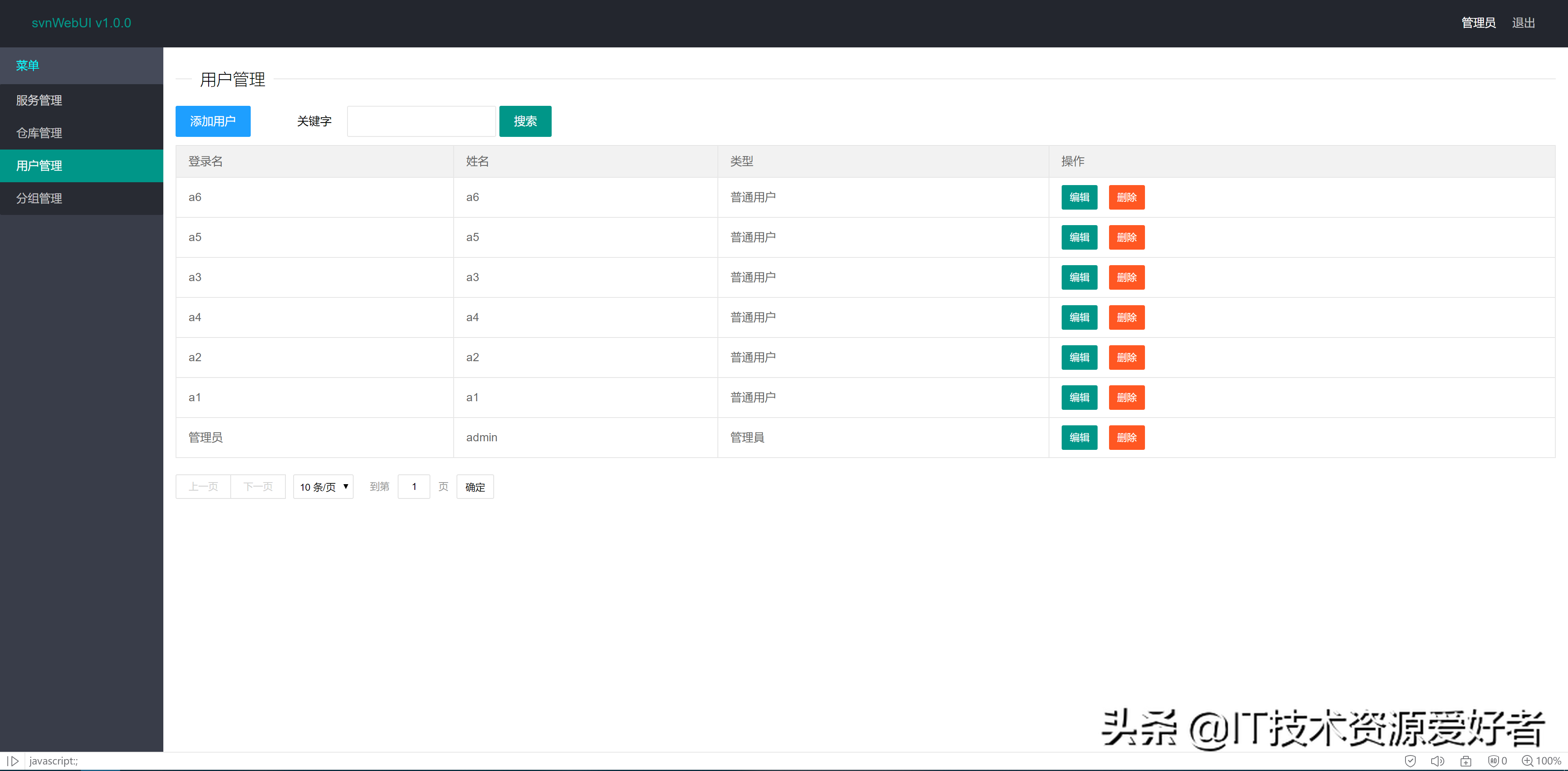Open the 10 条/页 page size dropdown
Screen dimensions: 1568x771
pyautogui.click(x=323, y=487)
